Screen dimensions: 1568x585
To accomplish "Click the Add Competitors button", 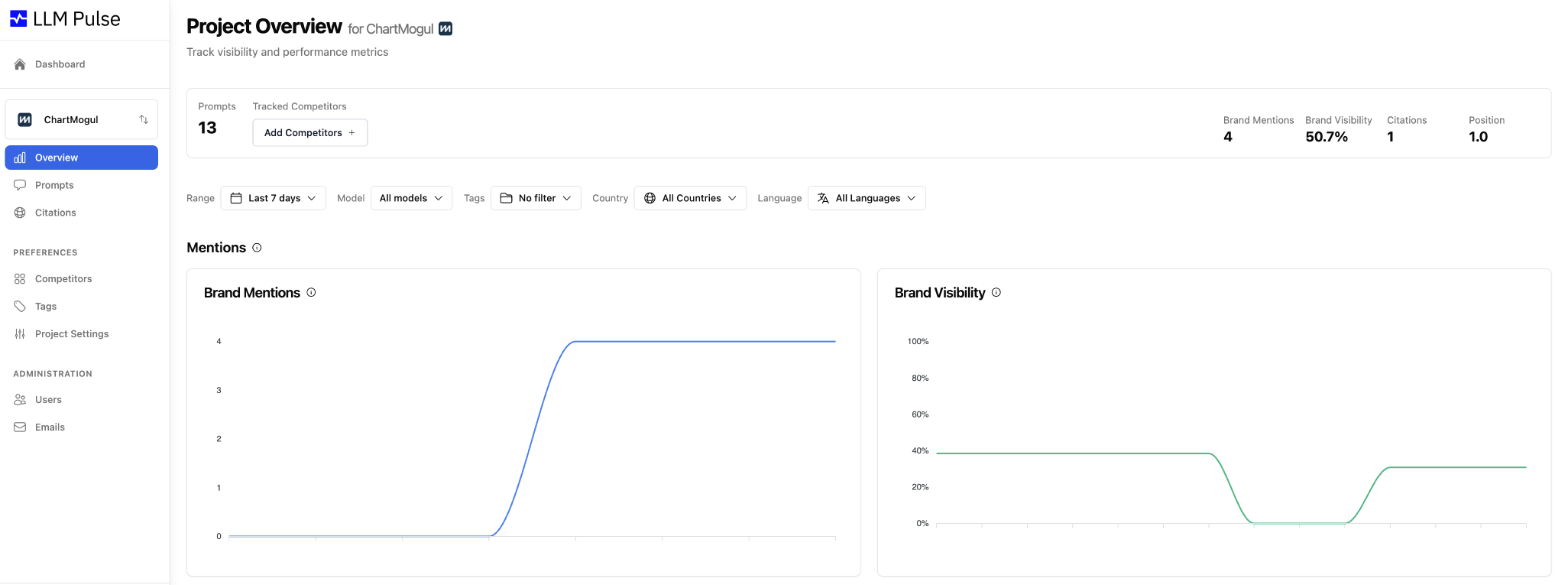I will [x=310, y=133].
